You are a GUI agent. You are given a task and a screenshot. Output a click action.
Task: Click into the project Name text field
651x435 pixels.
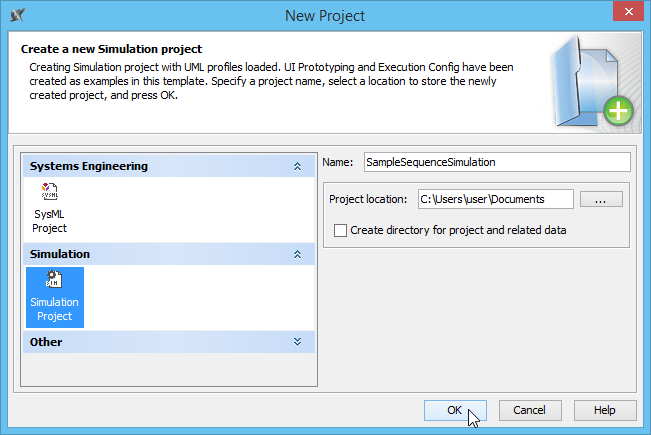pyautogui.click(x=496, y=161)
